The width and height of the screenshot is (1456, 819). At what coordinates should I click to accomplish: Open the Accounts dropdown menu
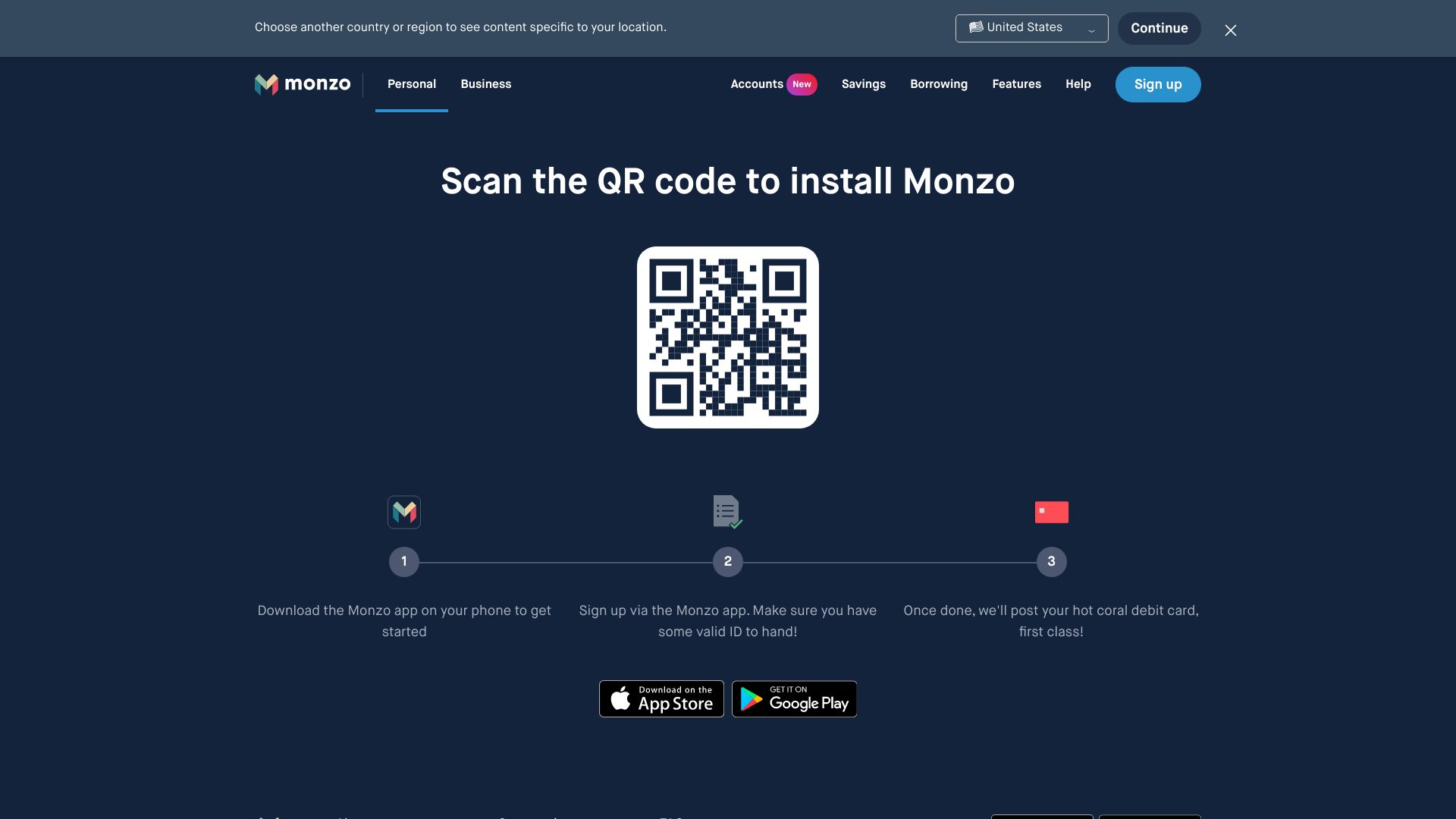[x=756, y=84]
